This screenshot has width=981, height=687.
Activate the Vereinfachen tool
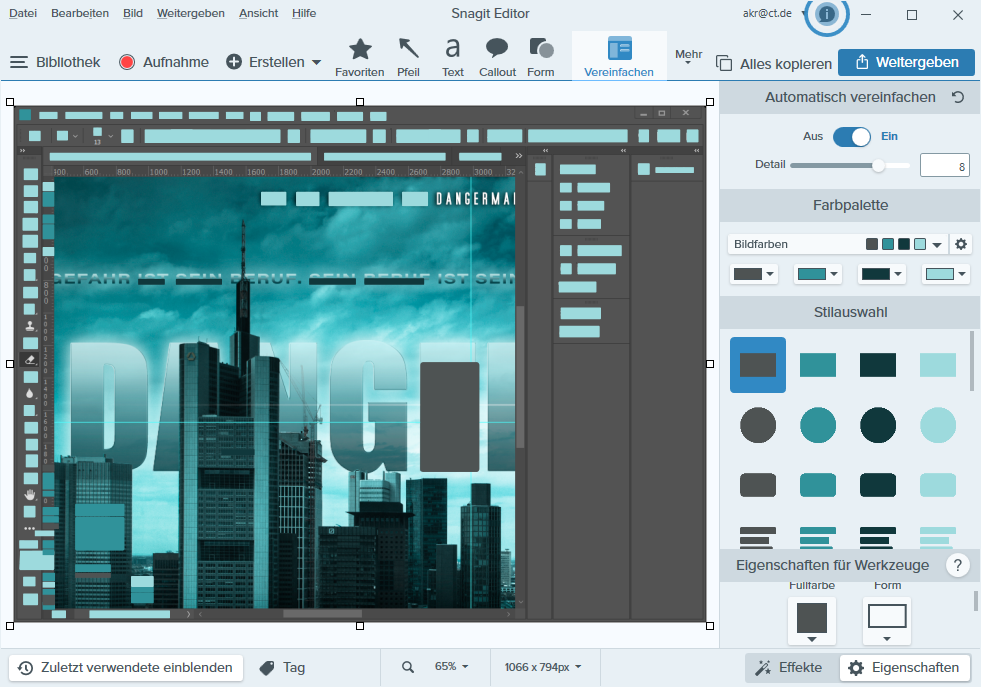coord(619,55)
